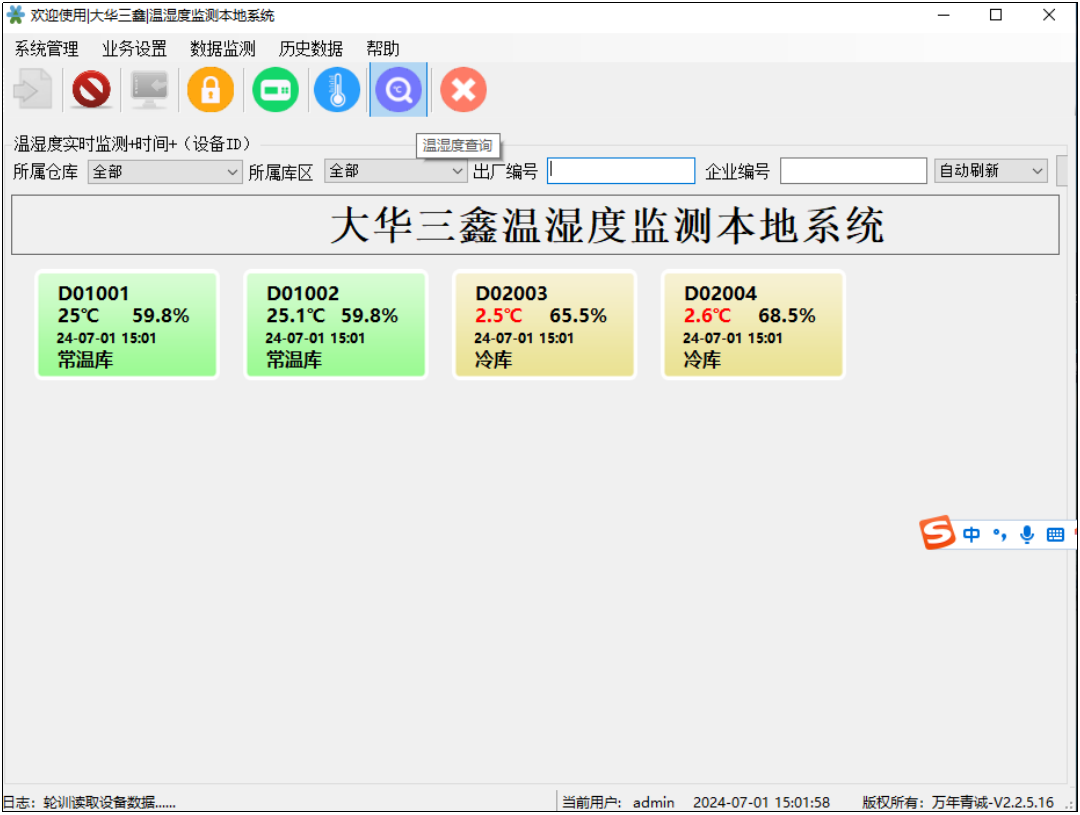Select the D01001 sensor card
Screen dimensions: 1080x815
pyautogui.click(x=127, y=325)
